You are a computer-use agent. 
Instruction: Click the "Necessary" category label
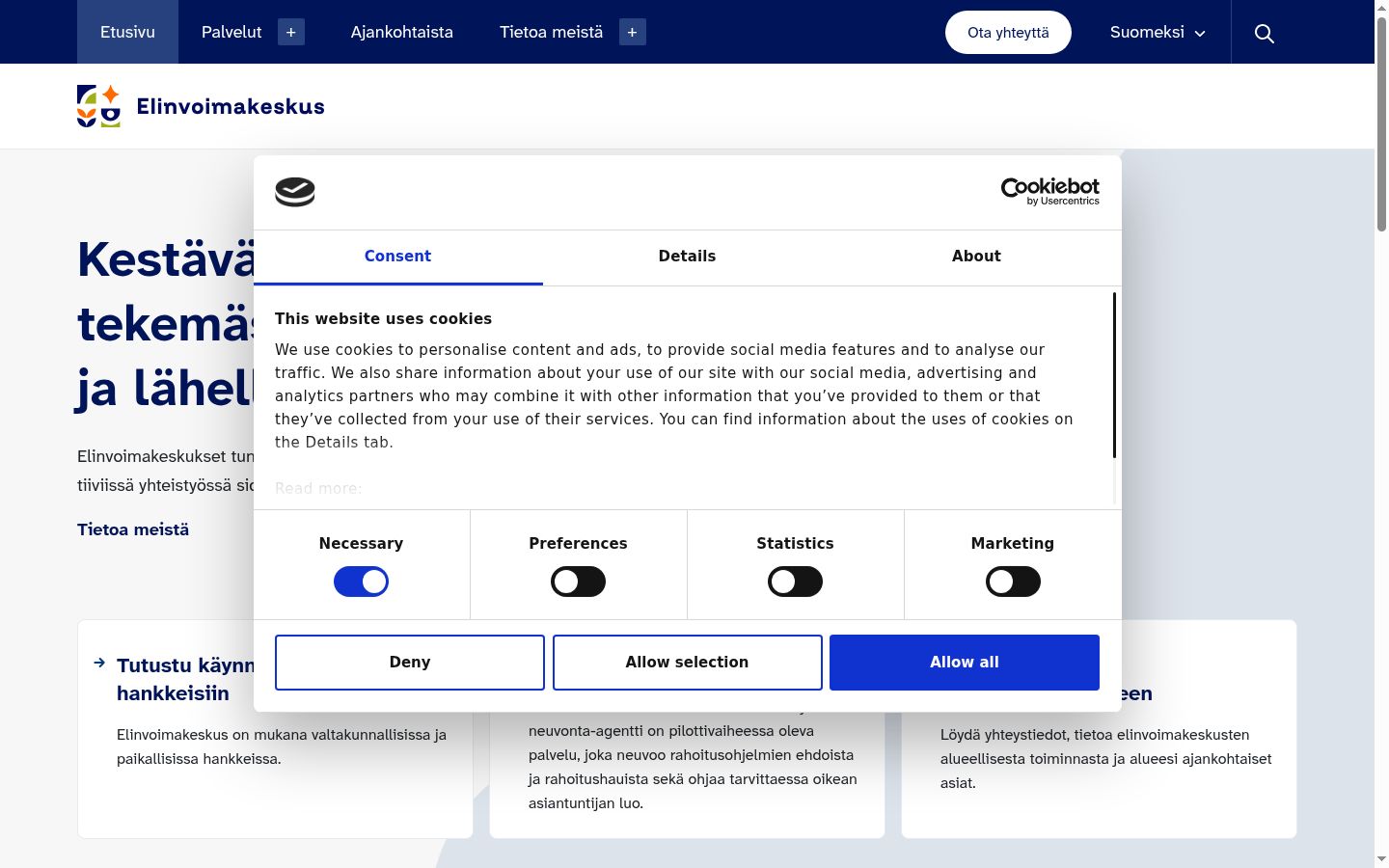click(x=361, y=544)
